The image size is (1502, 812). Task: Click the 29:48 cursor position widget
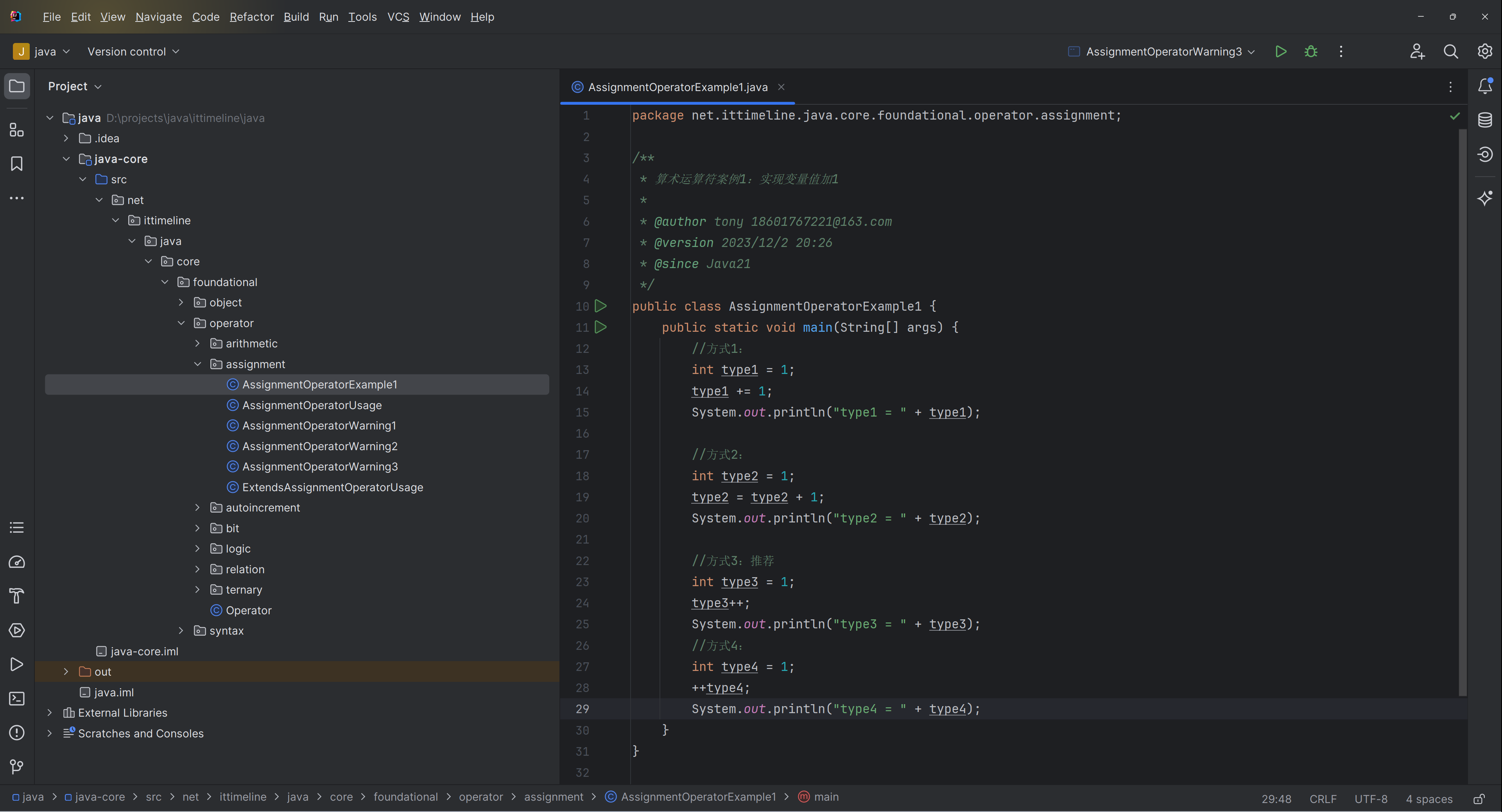pos(1276,799)
